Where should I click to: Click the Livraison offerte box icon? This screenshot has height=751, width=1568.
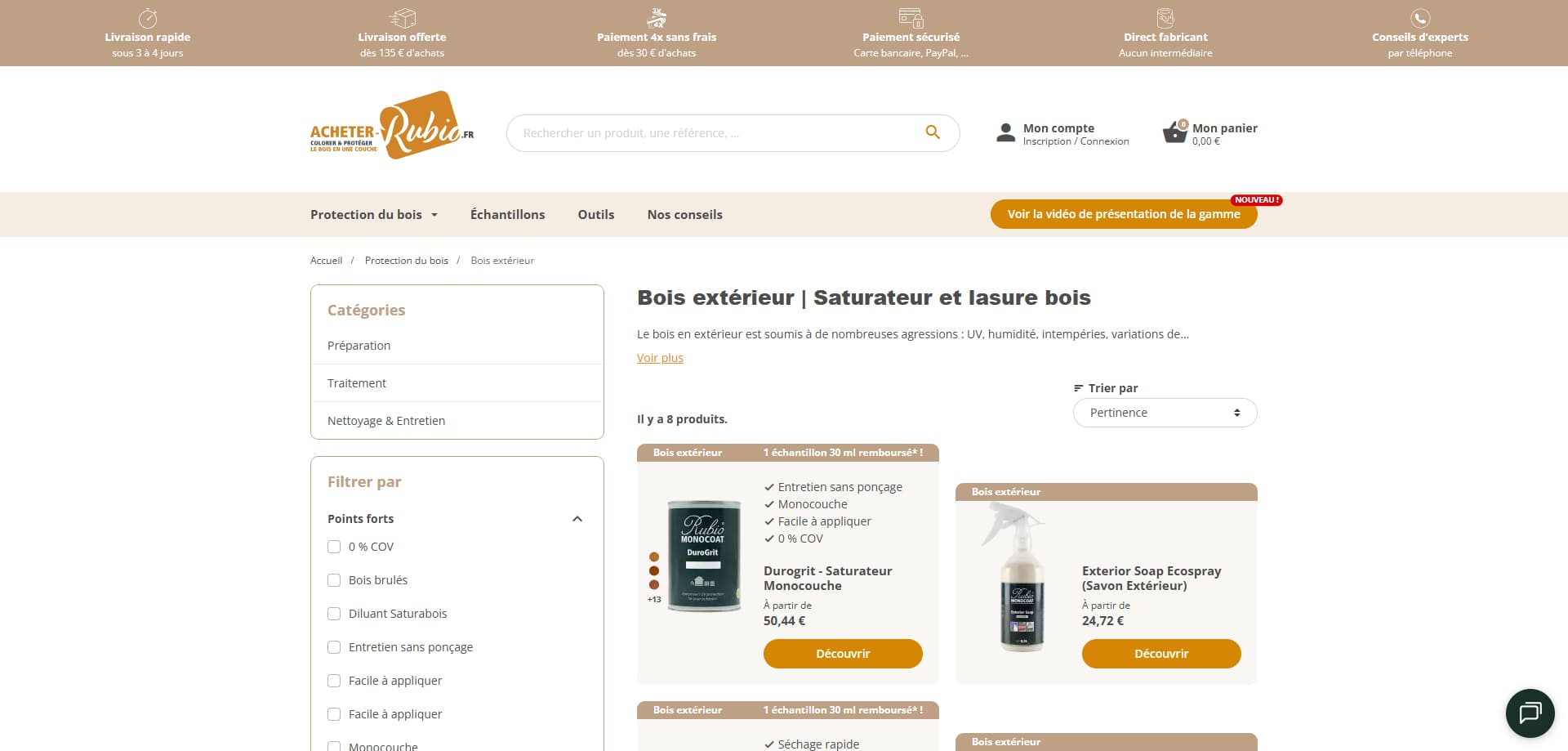(x=403, y=18)
